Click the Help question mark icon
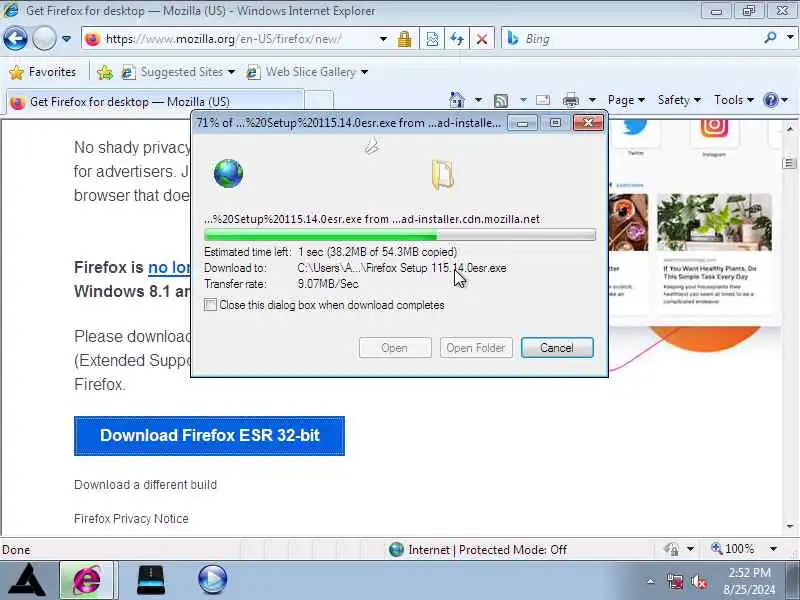The width and height of the screenshot is (800, 600). tap(770, 100)
